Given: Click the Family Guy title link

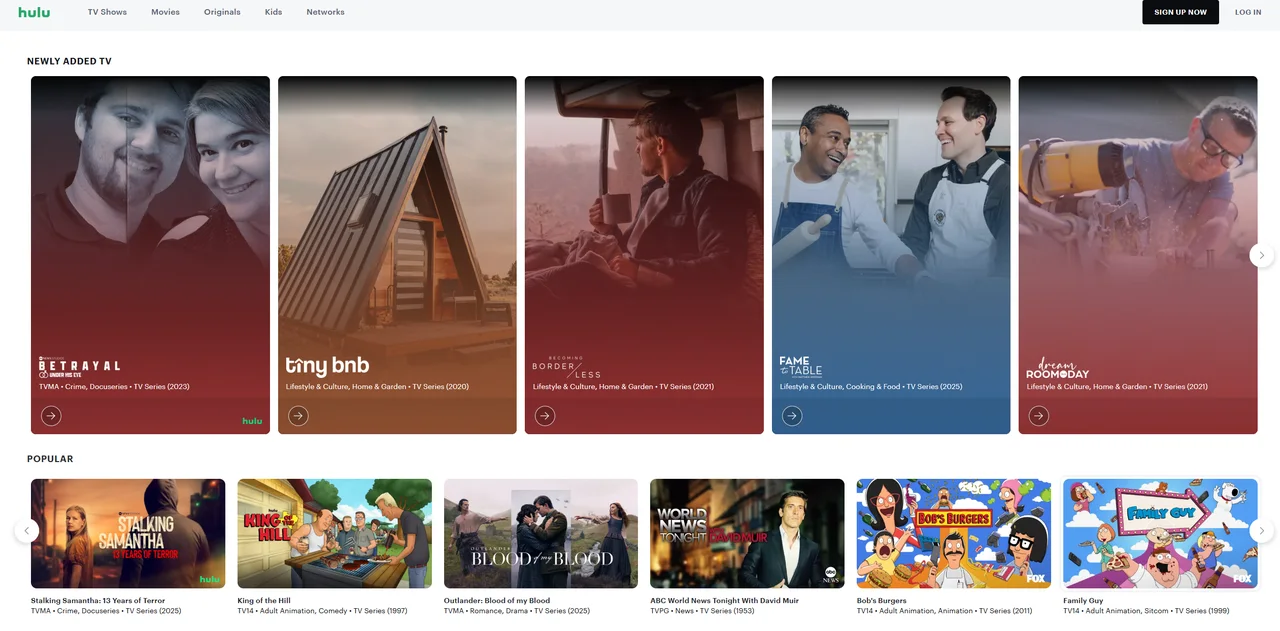Looking at the screenshot, I should click(1083, 601).
